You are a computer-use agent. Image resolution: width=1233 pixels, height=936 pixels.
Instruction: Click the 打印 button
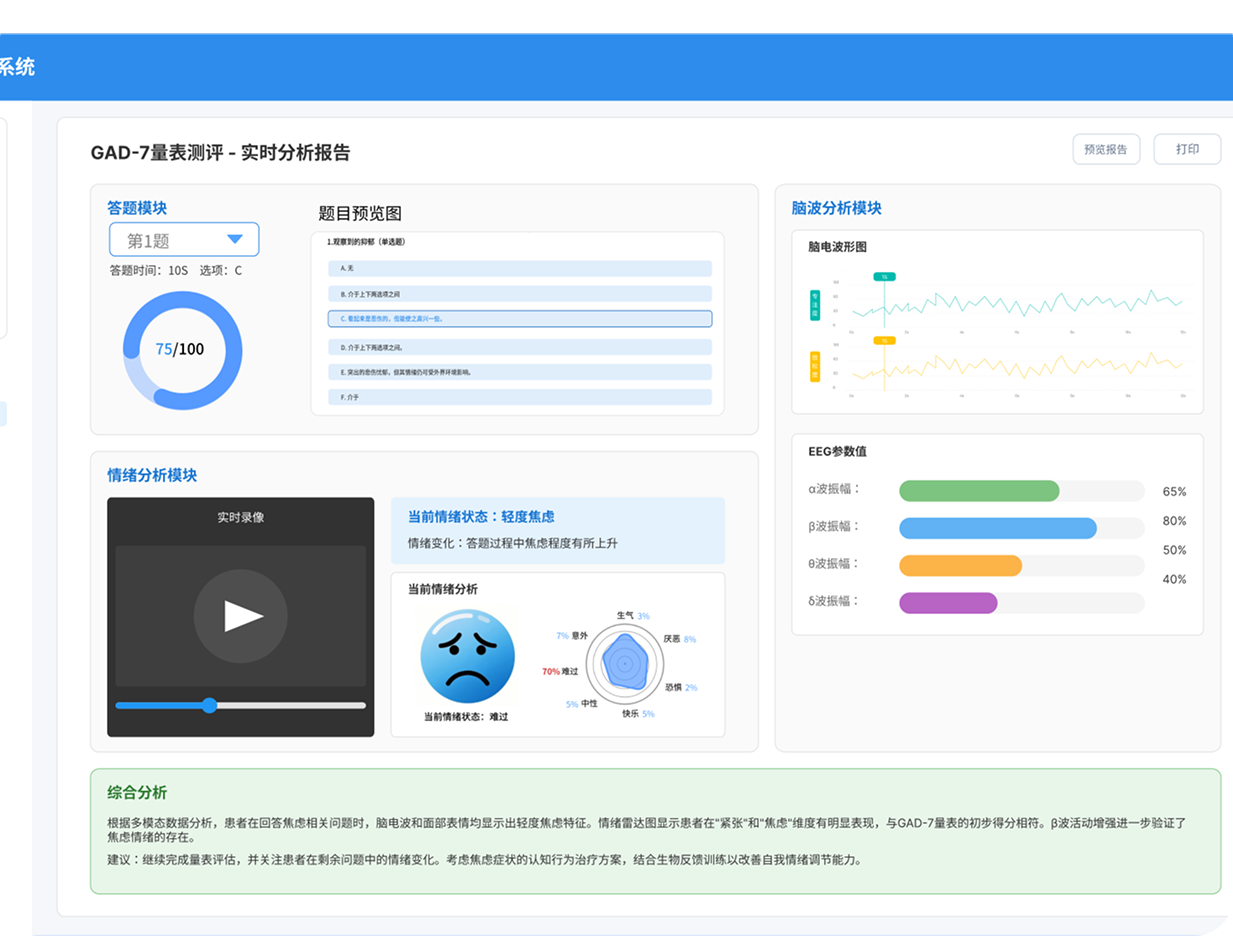(x=1187, y=149)
